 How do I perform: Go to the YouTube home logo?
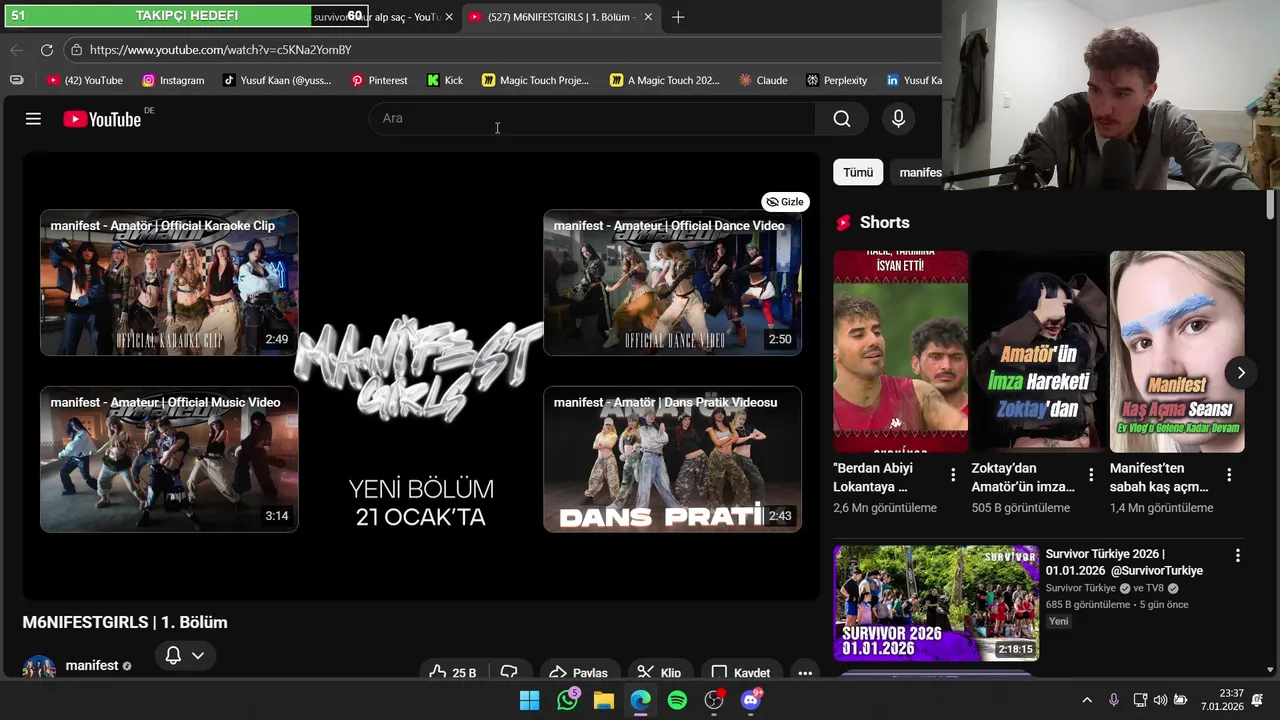(x=102, y=119)
